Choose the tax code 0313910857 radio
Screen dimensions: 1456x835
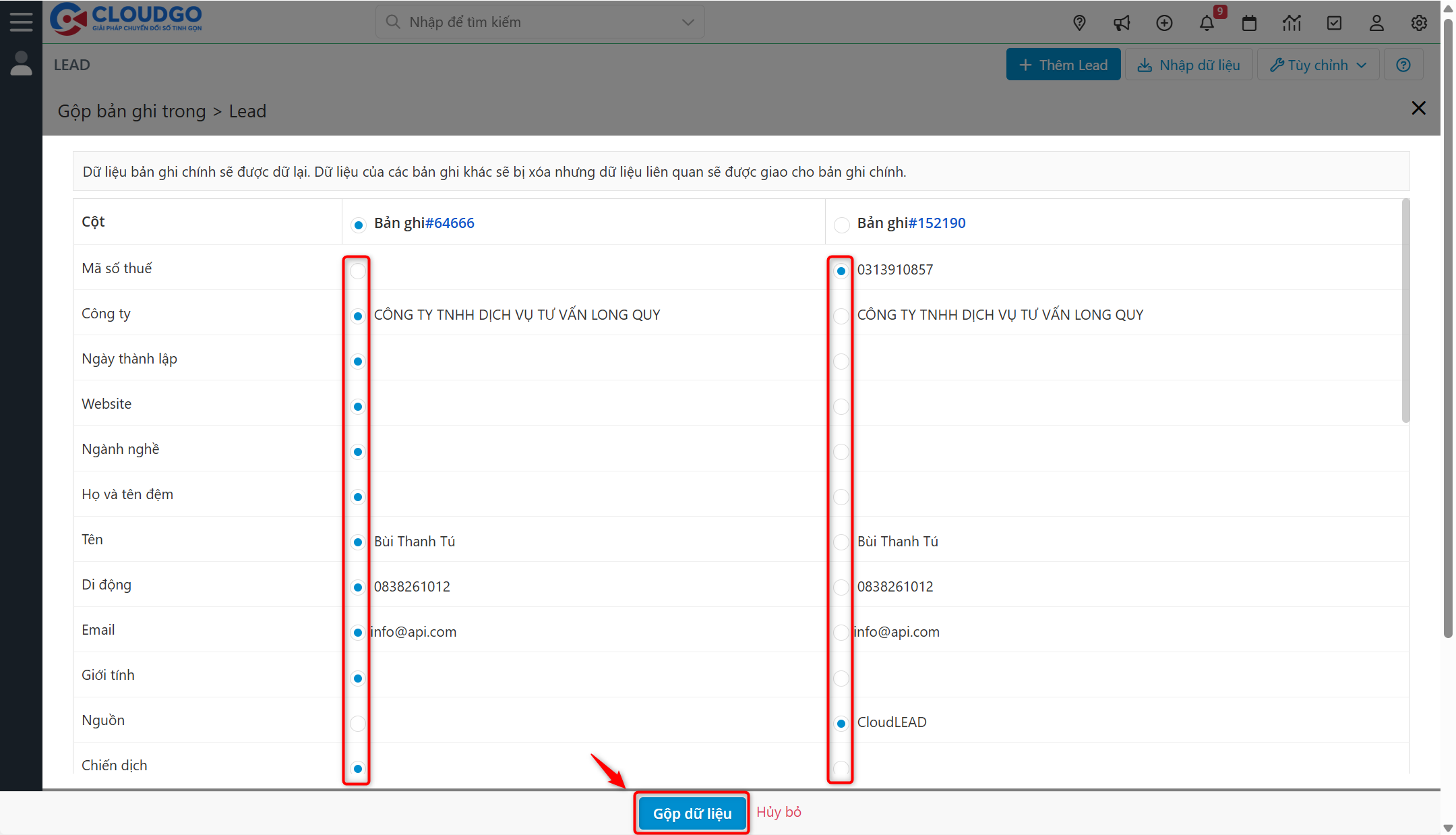(841, 270)
